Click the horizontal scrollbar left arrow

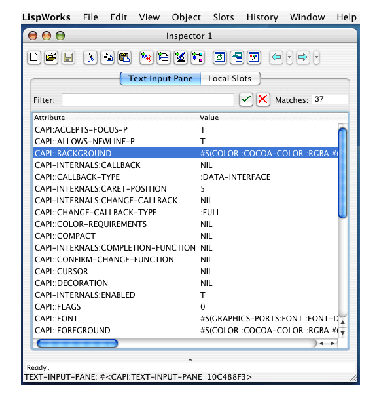(x=321, y=343)
